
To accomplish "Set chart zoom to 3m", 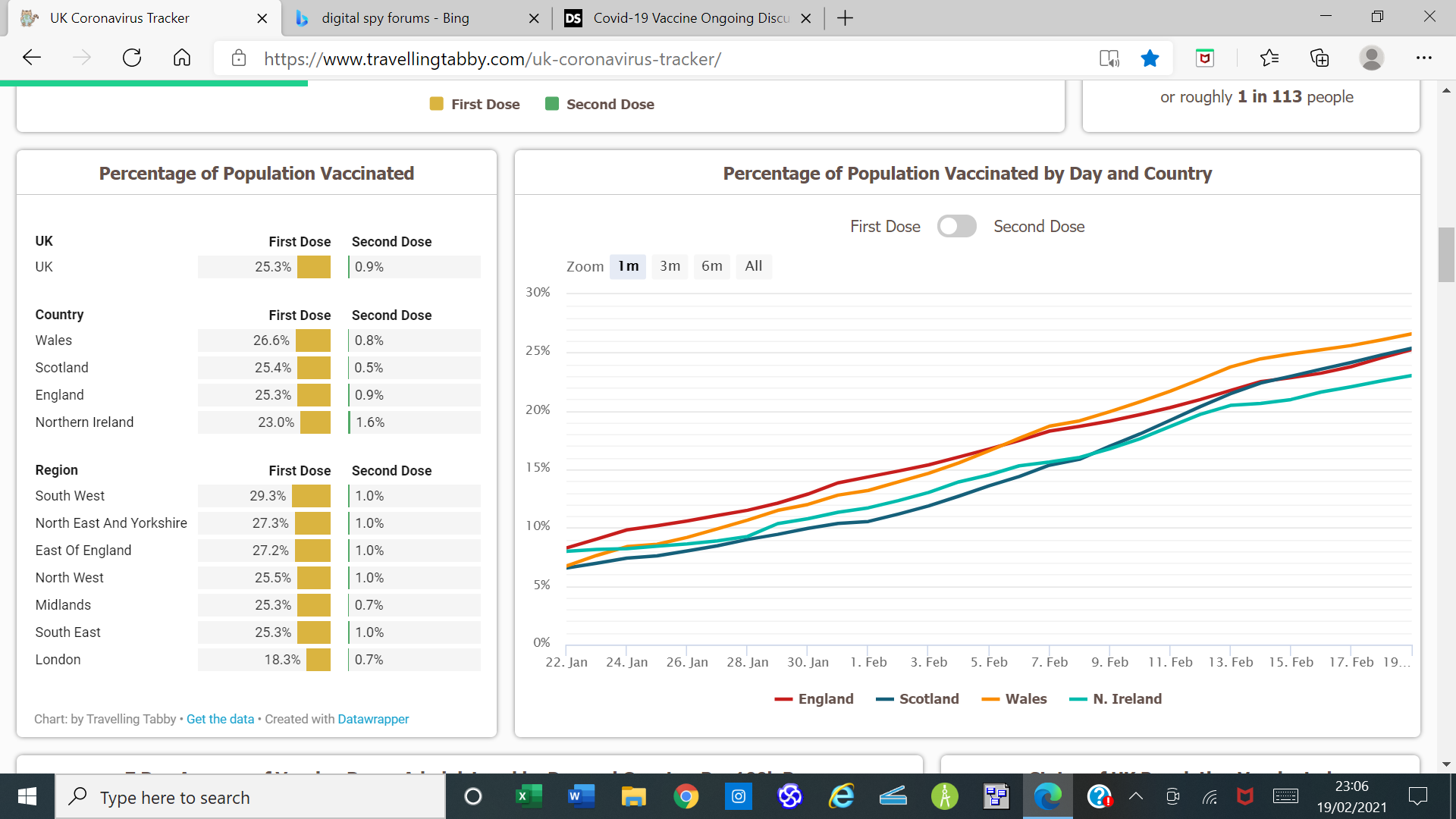I will click(670, 266).
